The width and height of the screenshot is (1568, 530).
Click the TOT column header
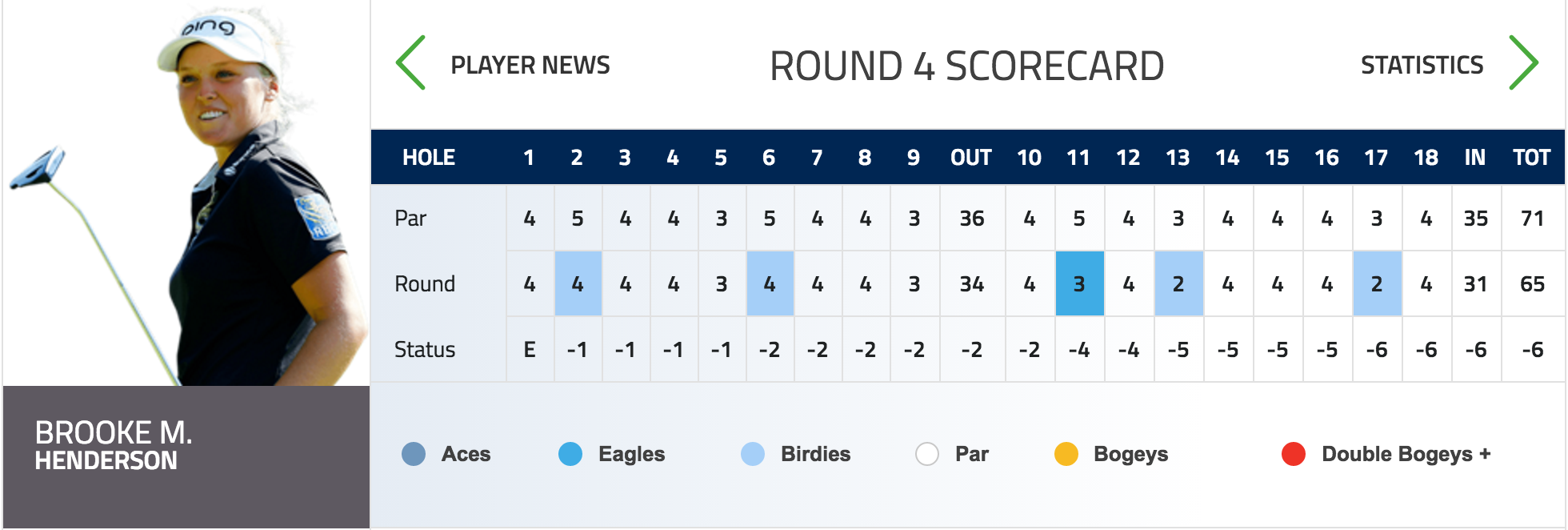point(1531,158)
